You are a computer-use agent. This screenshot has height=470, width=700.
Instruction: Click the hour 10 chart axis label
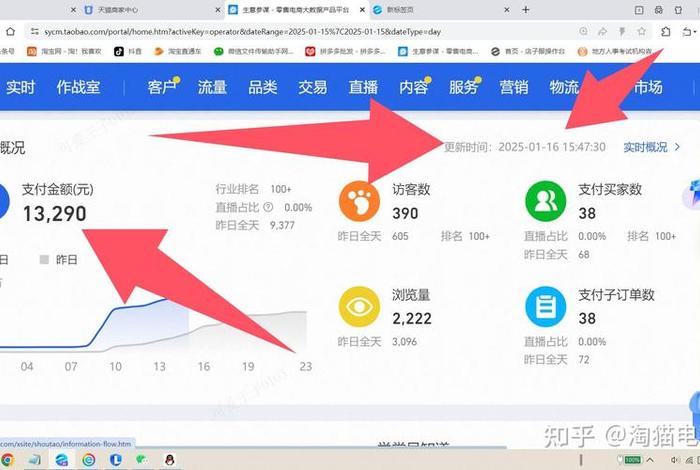coord(116,367)
